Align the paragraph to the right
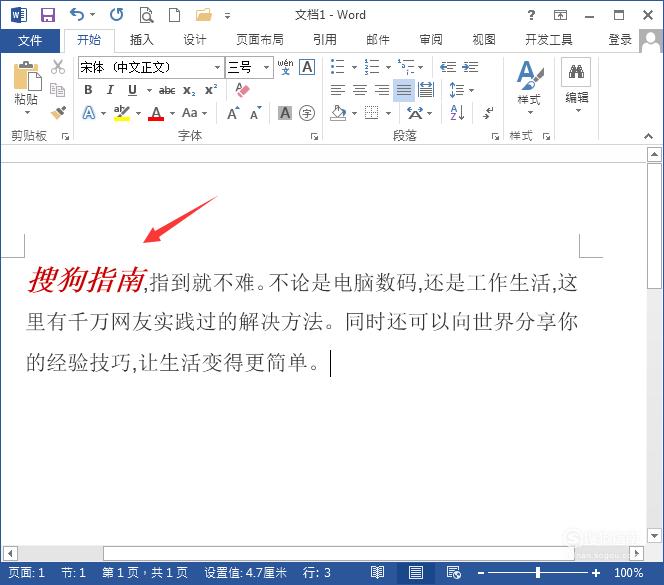664x585 pixels. coord(382,90)
